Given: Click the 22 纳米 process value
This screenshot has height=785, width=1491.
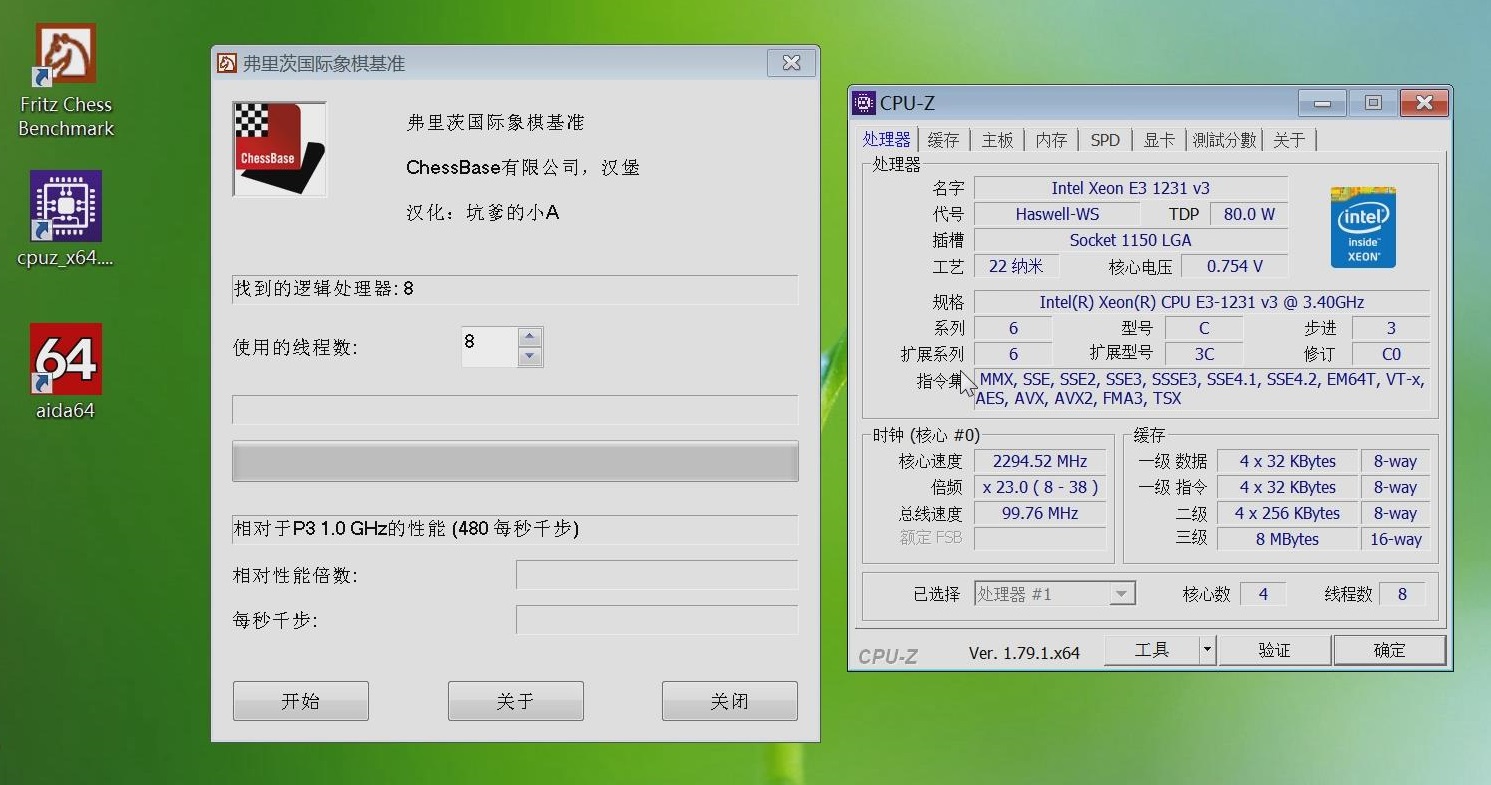Looking at the screenshot, I should (1016, 266).
